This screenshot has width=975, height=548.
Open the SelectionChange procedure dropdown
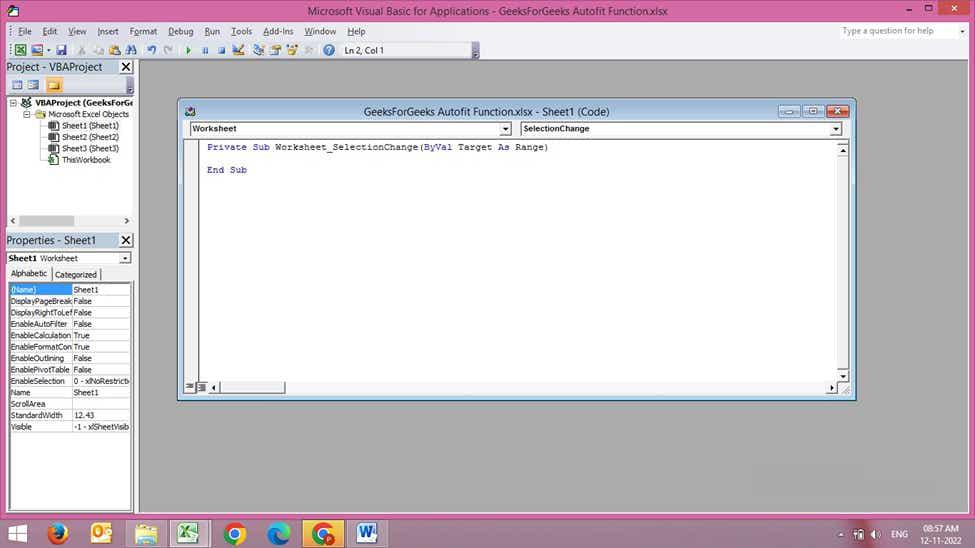[836, 129]
